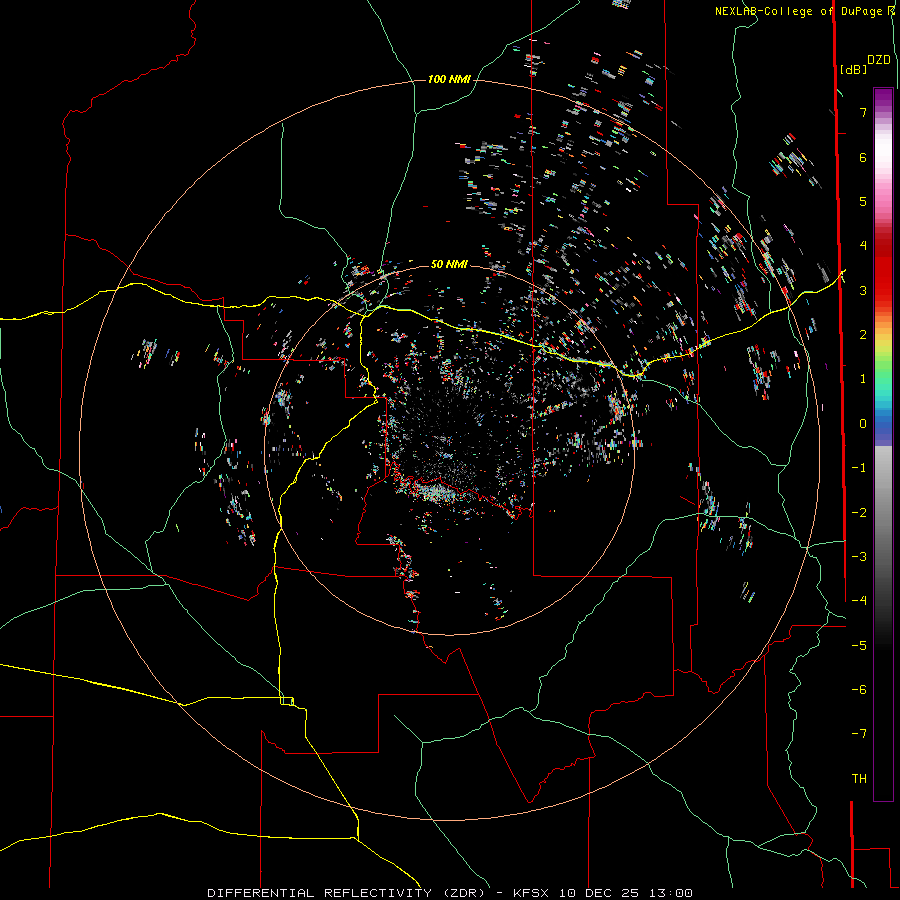This screenshot has height=900, width=900.
Task: Select the -3 value on the dB scale
Action: click(859, 557)
